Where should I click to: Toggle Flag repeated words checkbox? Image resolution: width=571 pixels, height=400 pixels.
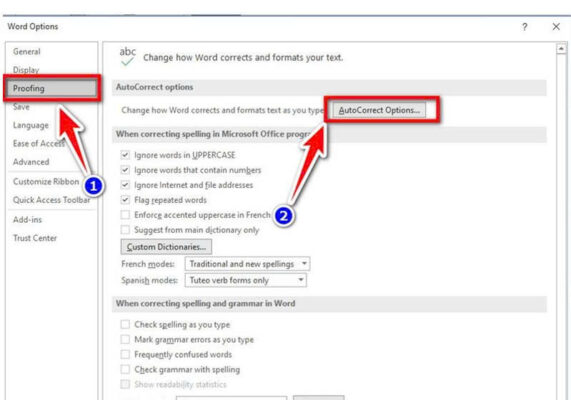(125, 200)
